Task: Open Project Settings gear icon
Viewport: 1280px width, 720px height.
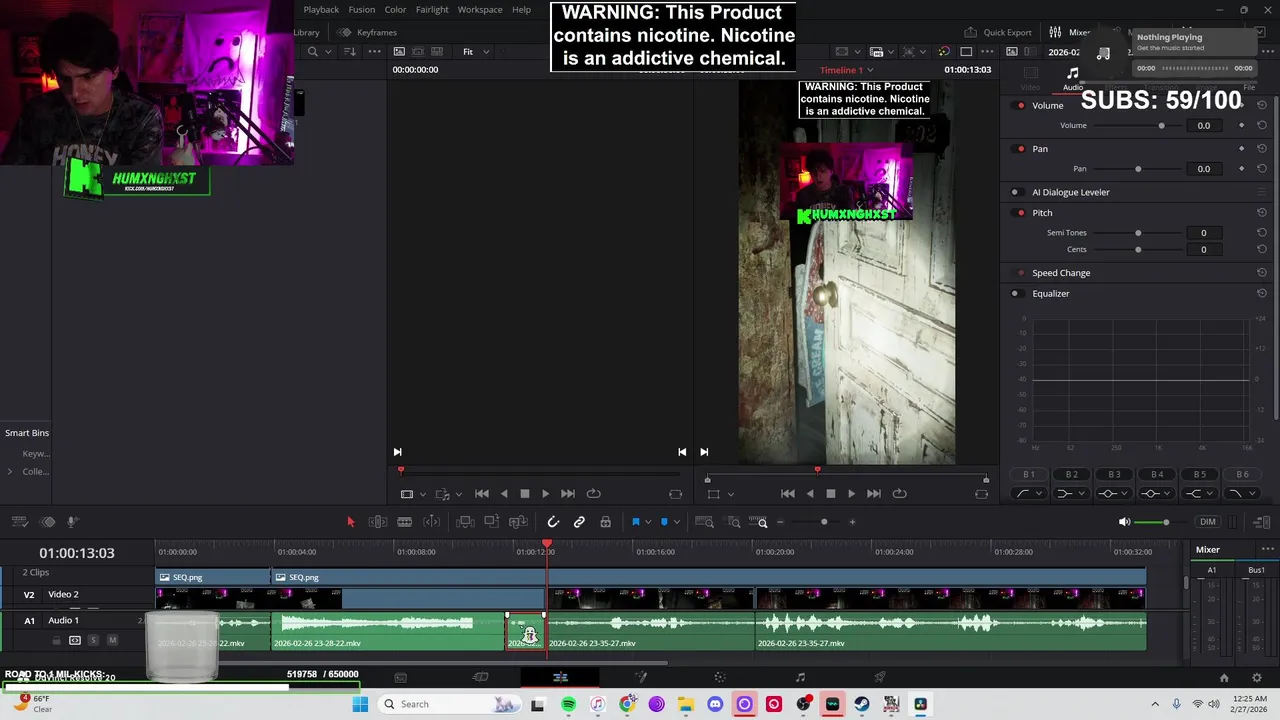Action: [x=1257, y=677]
